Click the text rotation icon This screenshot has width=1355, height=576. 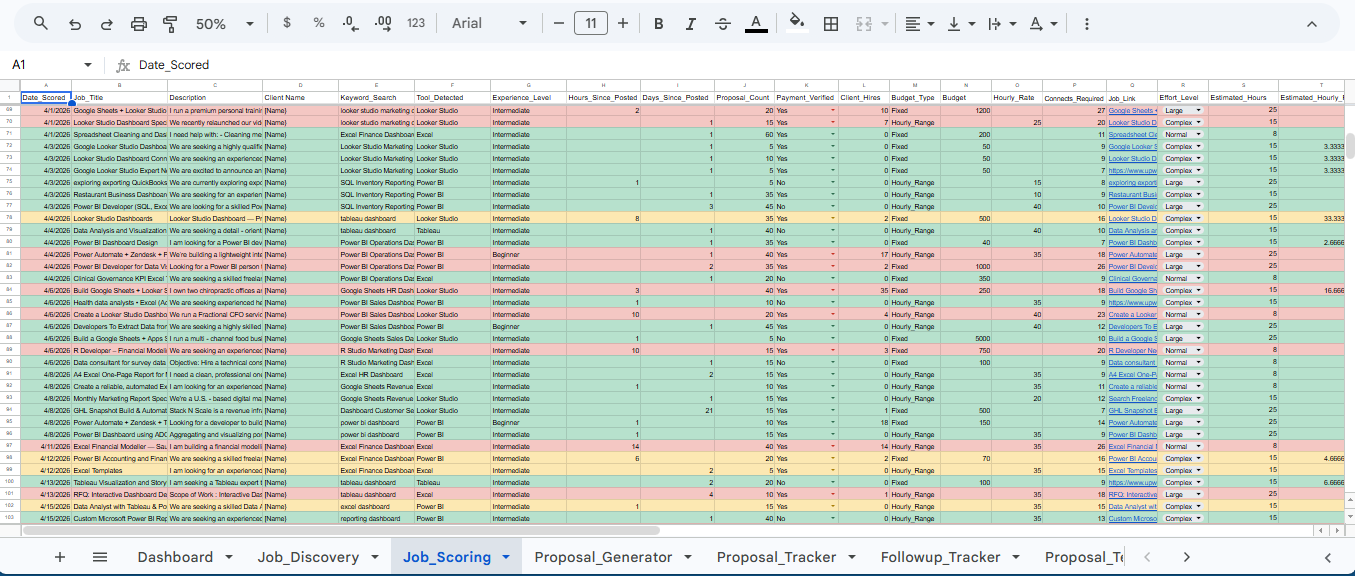1036,23
